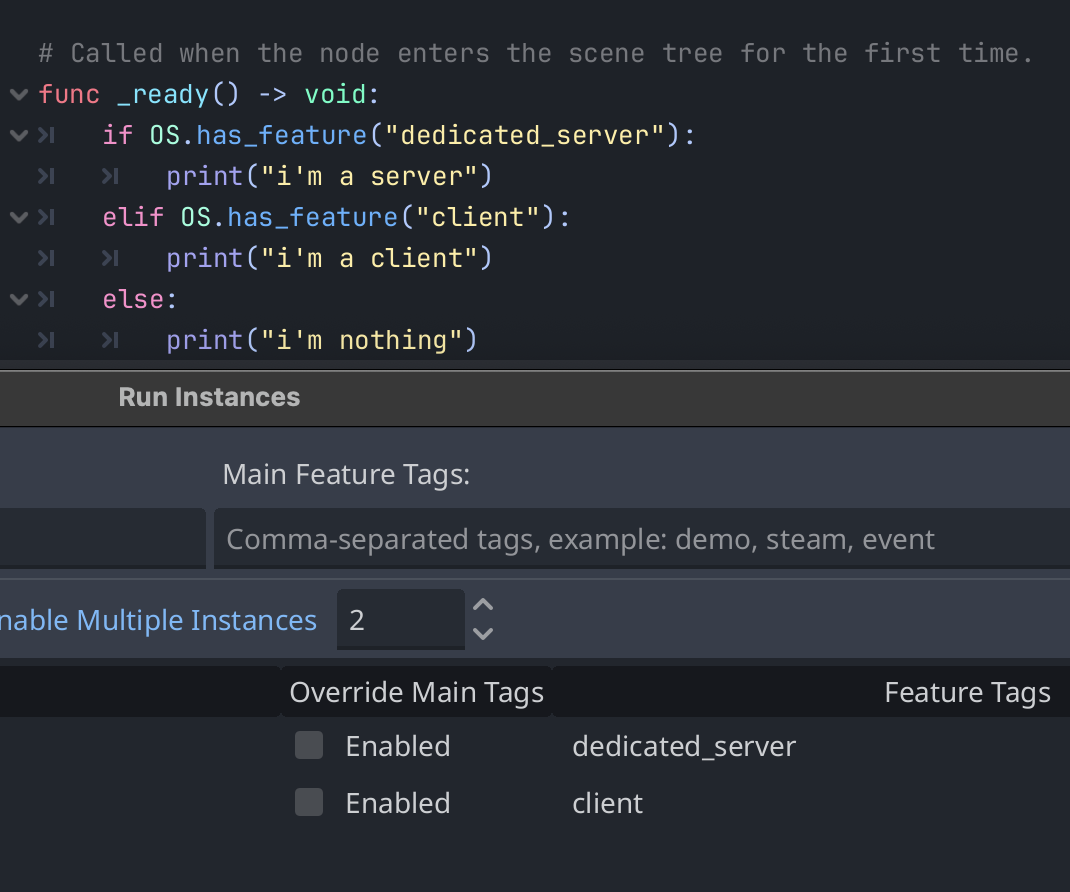Click the Run Instances title bar
This screenshot has width=1070, height=892.
pos(209,397)
